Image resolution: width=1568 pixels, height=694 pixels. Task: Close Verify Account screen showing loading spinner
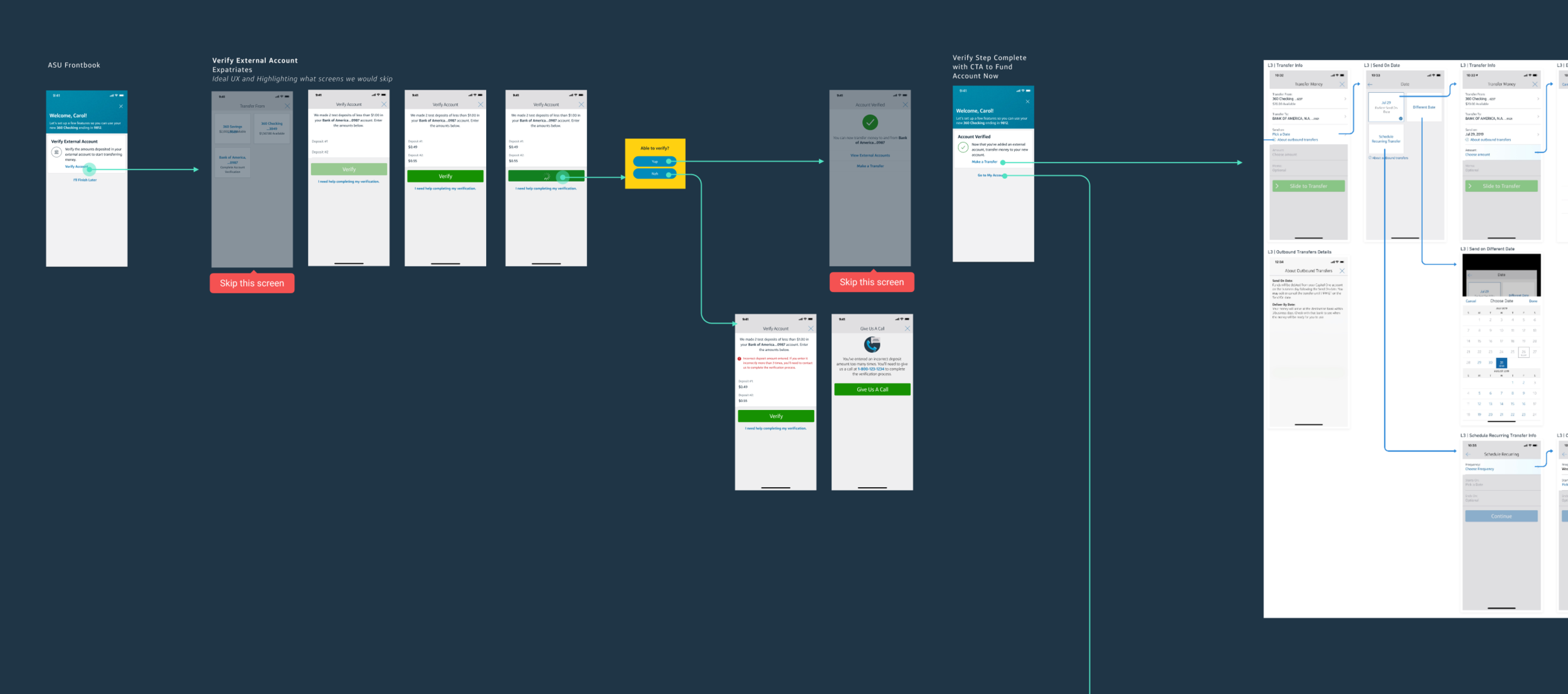pyautogui.click(x=581, y=105)
